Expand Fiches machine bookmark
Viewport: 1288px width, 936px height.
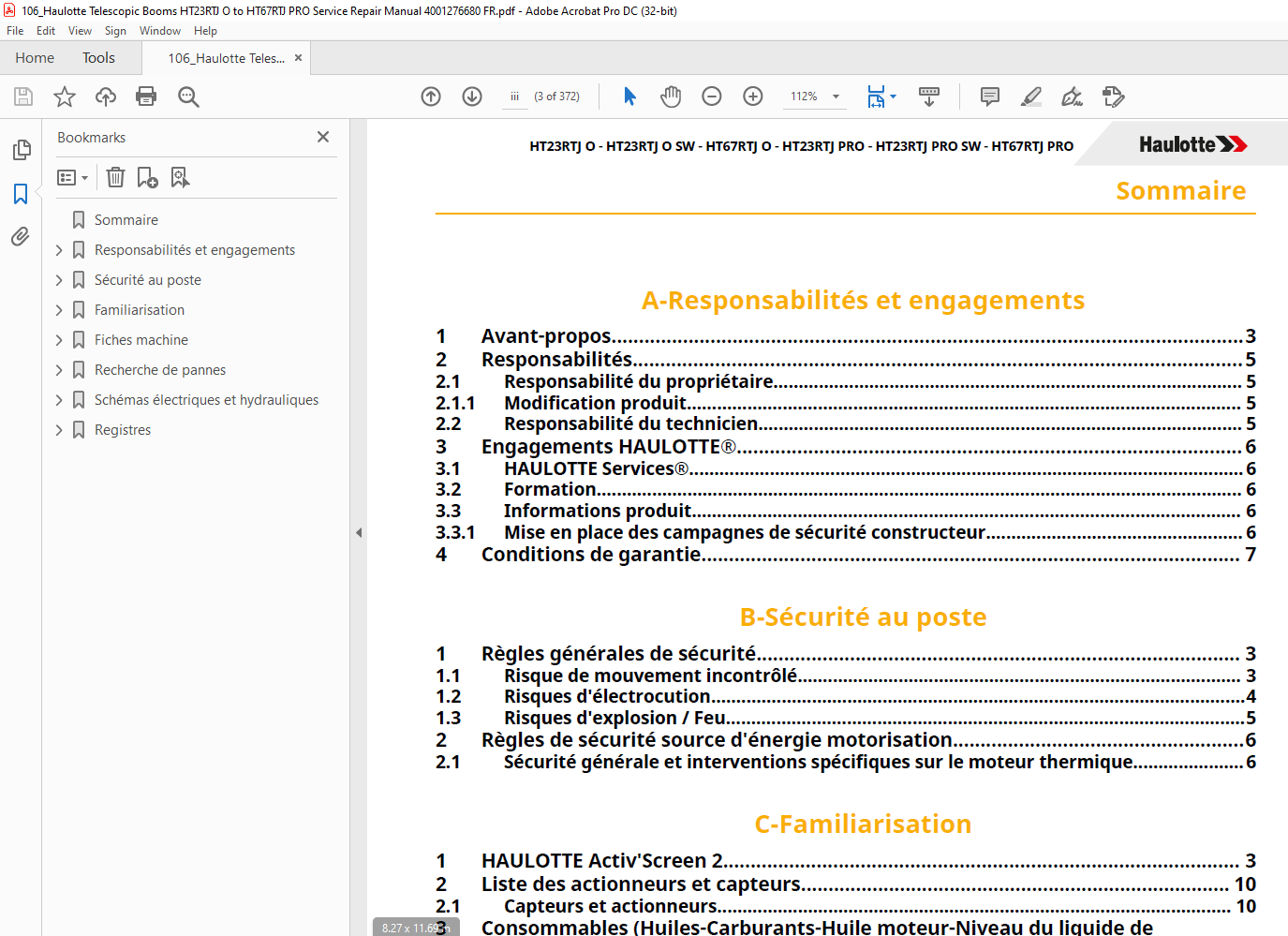click(59, 340)
